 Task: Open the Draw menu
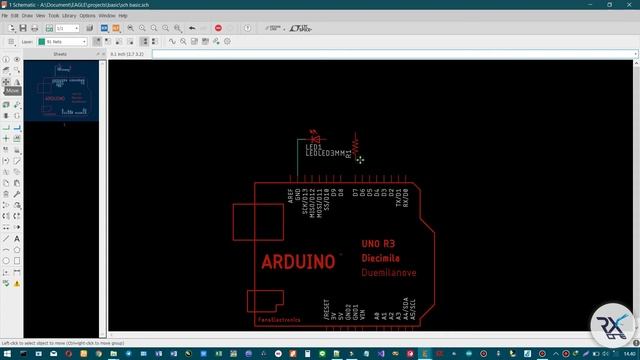click(x=27, y=16)
